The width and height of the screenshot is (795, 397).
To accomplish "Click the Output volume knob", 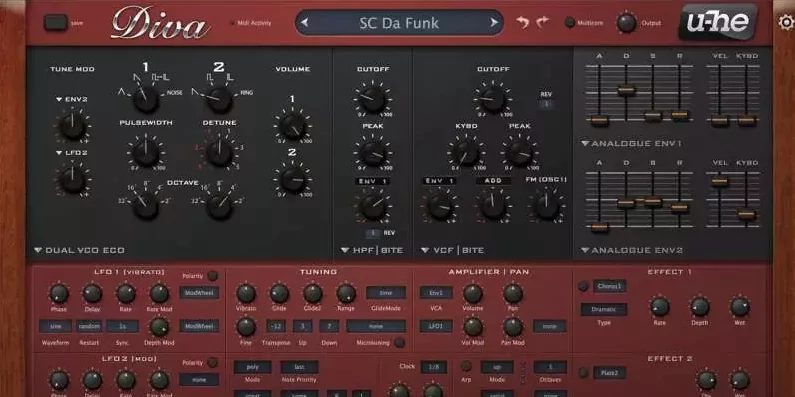I will (626, 23).
